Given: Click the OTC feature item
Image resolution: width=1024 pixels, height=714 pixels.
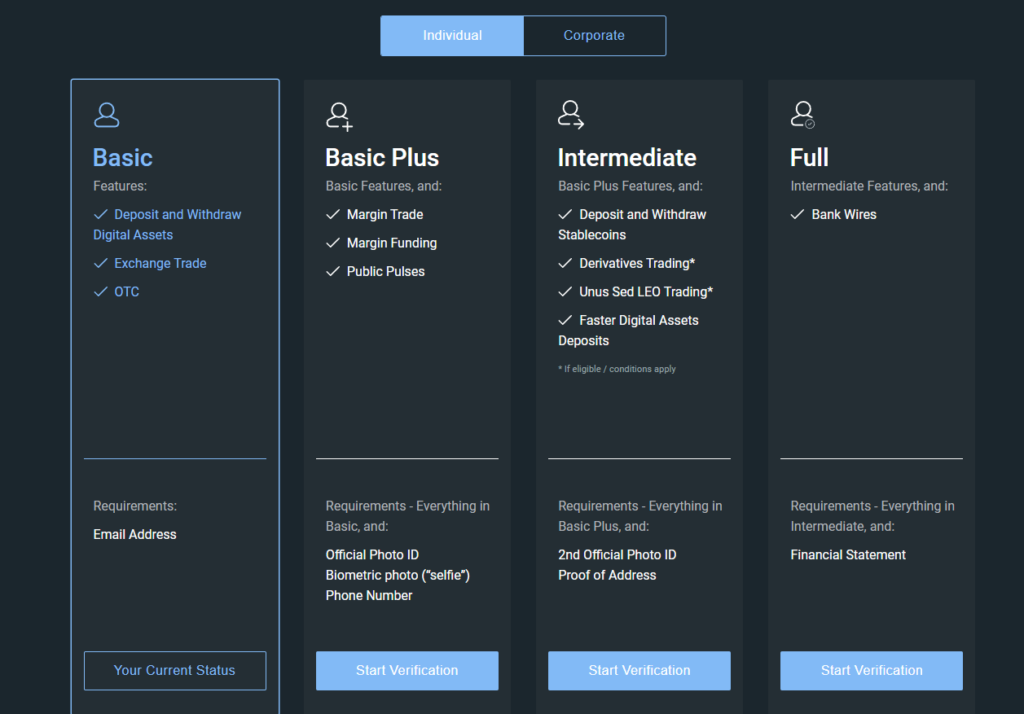Looking at the screenshot, I should [127, 292].
